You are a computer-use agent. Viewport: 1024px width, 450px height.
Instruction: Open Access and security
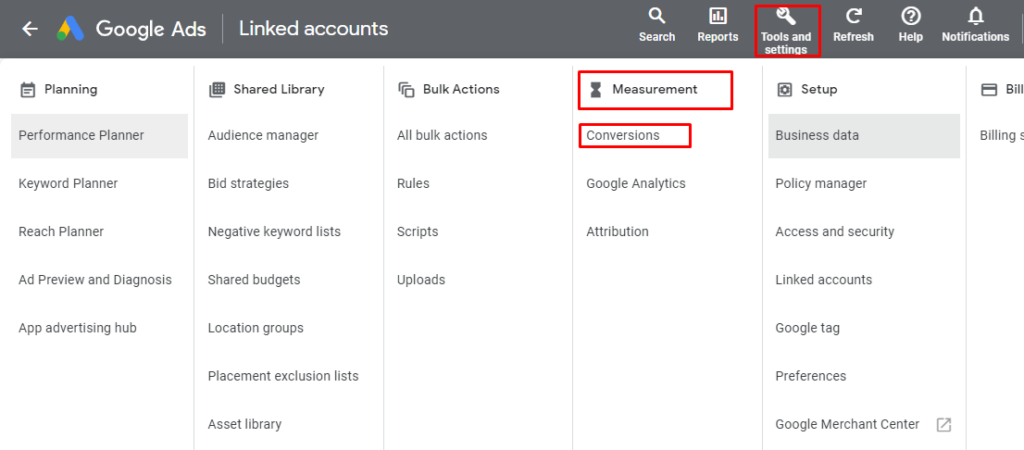[x=835, y=232]
